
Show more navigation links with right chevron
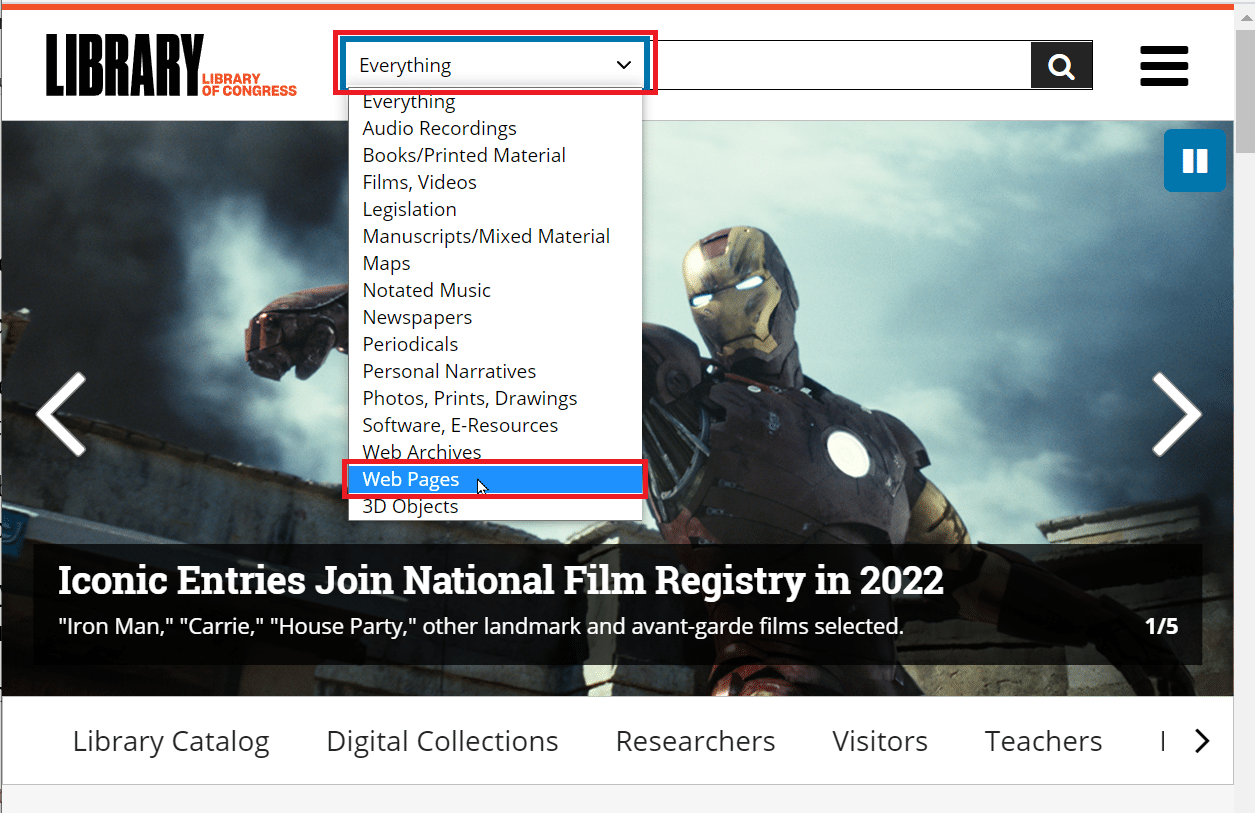pos(1202,741)
